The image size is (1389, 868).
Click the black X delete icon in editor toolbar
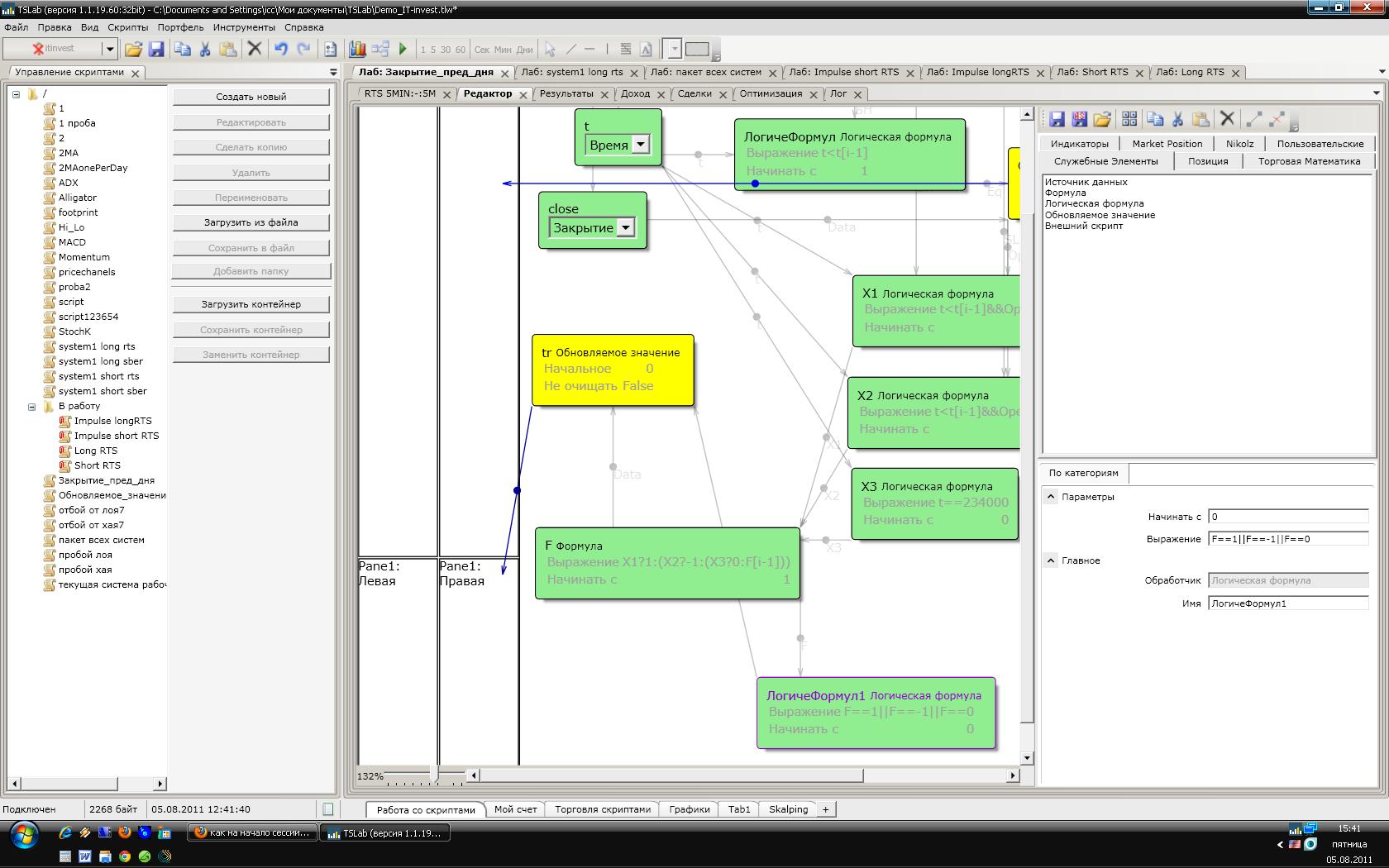[1227, 120]
